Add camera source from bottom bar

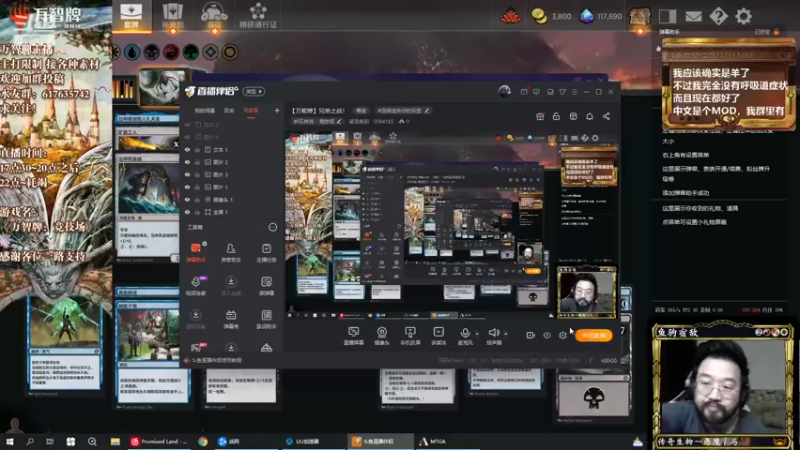click(x=382, y=336)
